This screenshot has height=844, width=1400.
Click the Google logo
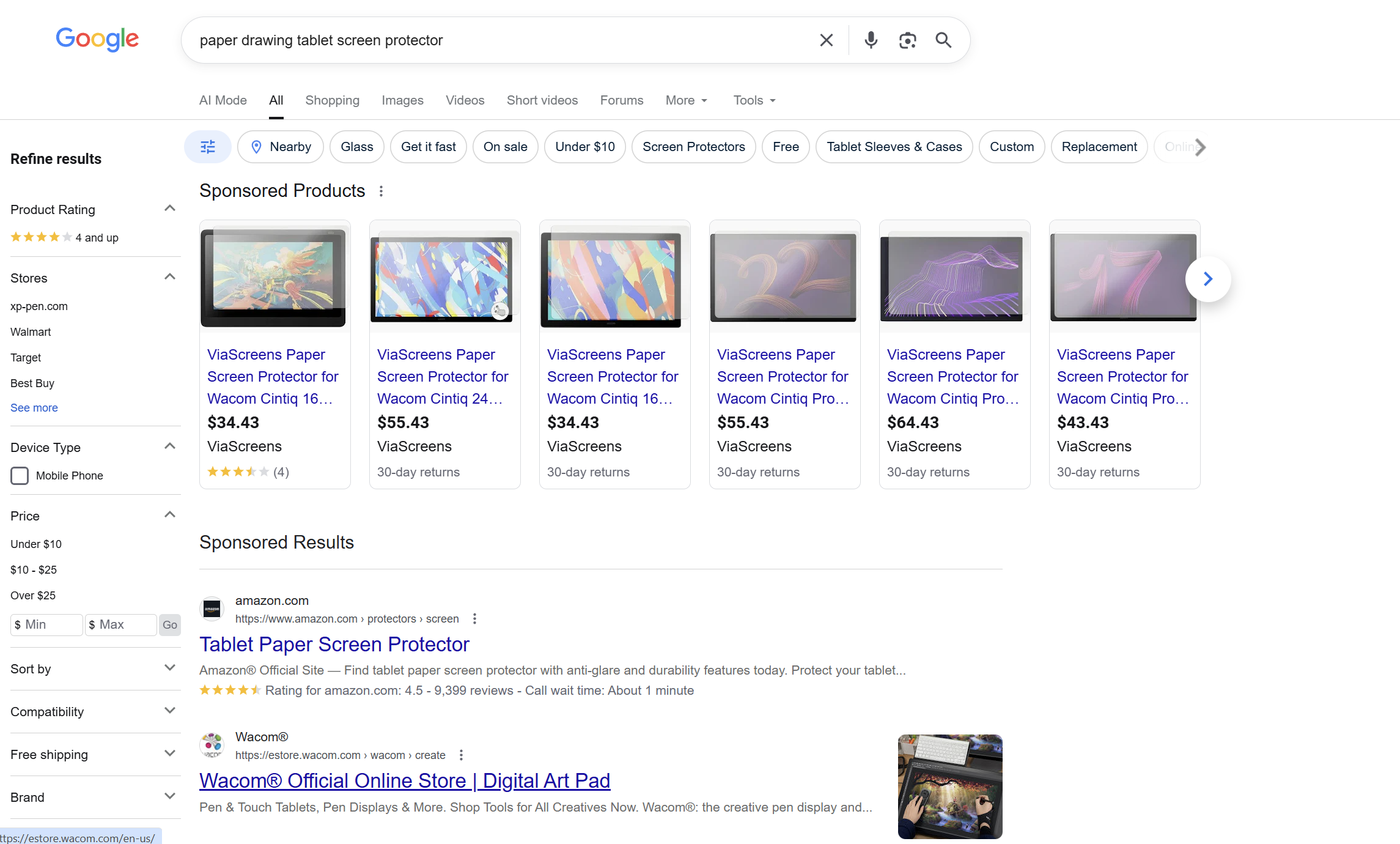(97, 40)
